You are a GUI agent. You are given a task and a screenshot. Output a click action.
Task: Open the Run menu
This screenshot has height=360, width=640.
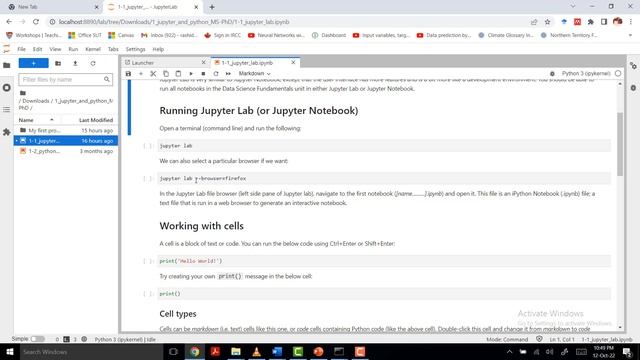coord(73,49)
